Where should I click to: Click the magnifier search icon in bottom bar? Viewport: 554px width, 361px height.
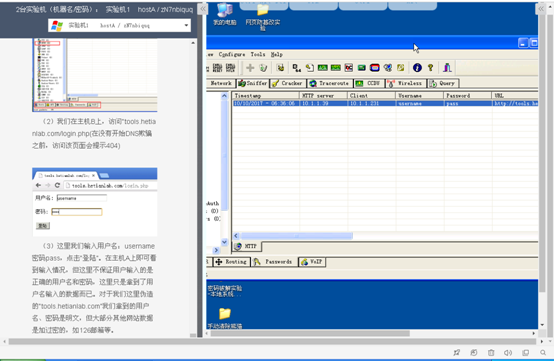543,352
